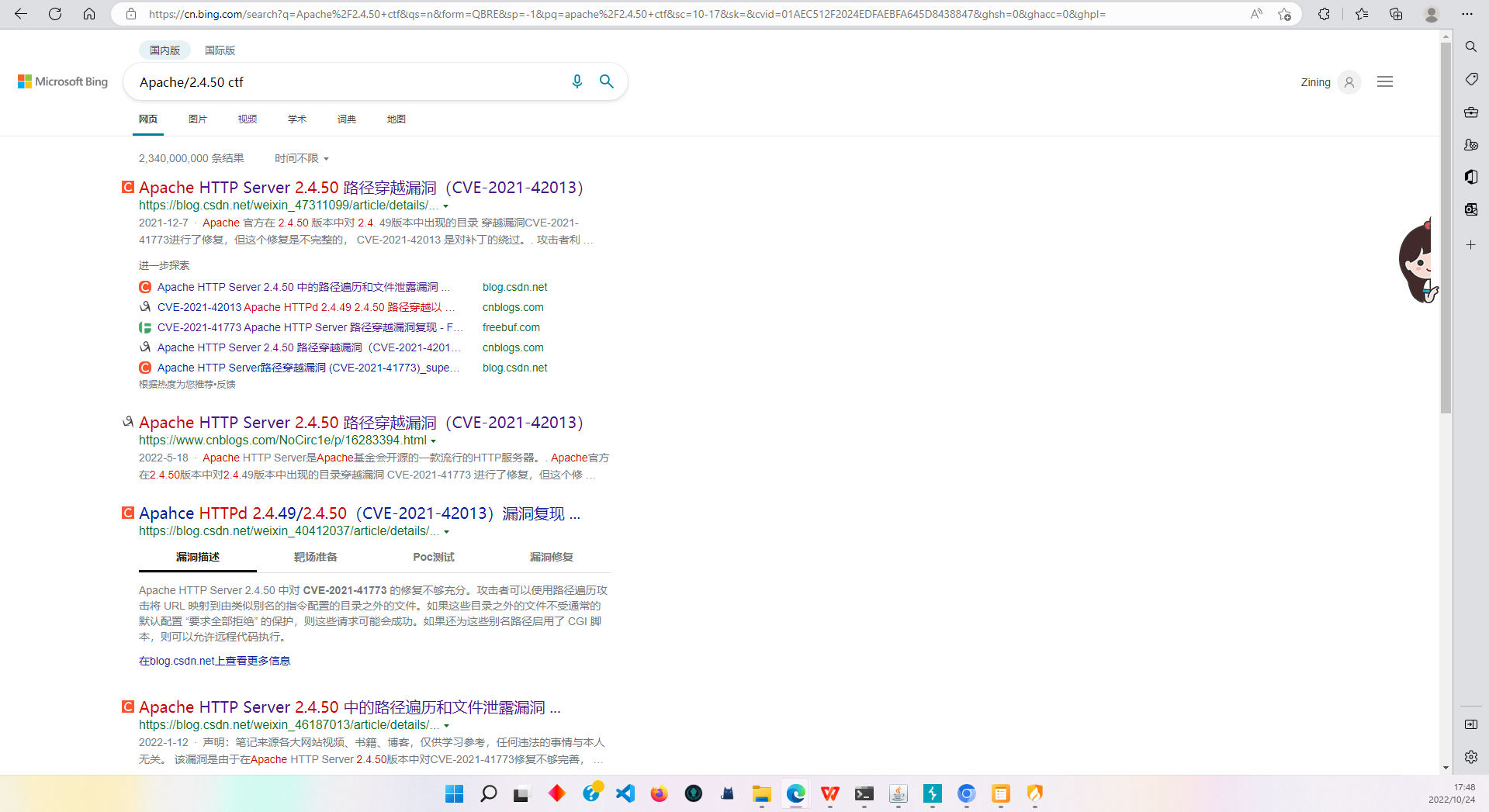This screenshot has width=1489, height=812.
Task: Switch to Poc测试 tab in result
Action: [x=434, y=557]
